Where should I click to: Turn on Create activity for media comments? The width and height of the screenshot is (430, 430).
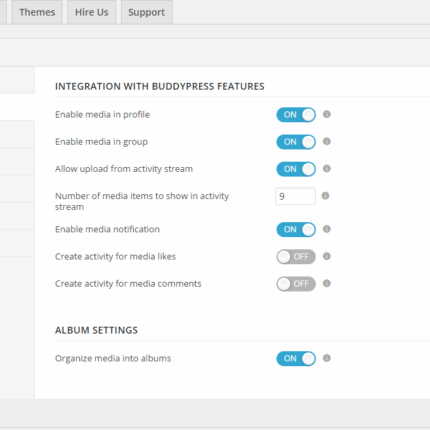(296, 284)
